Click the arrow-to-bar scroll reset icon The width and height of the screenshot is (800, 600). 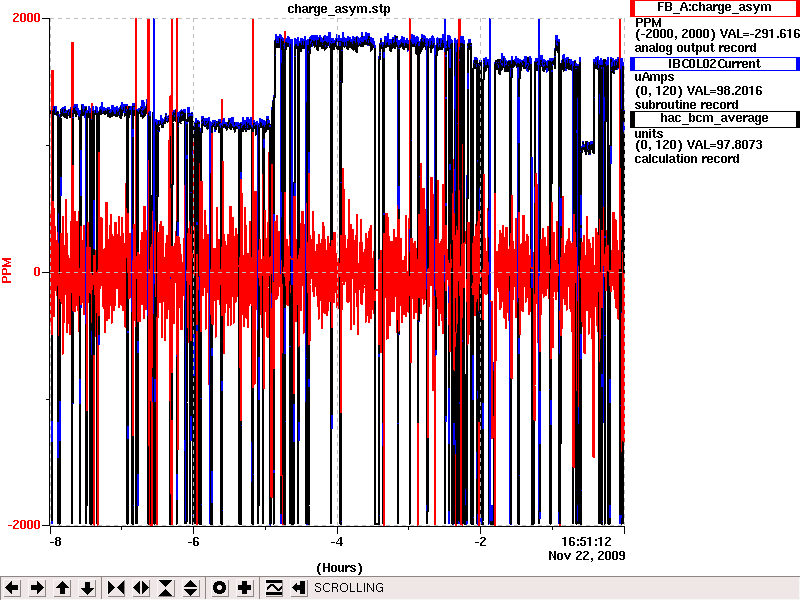[x=298, y=588]
